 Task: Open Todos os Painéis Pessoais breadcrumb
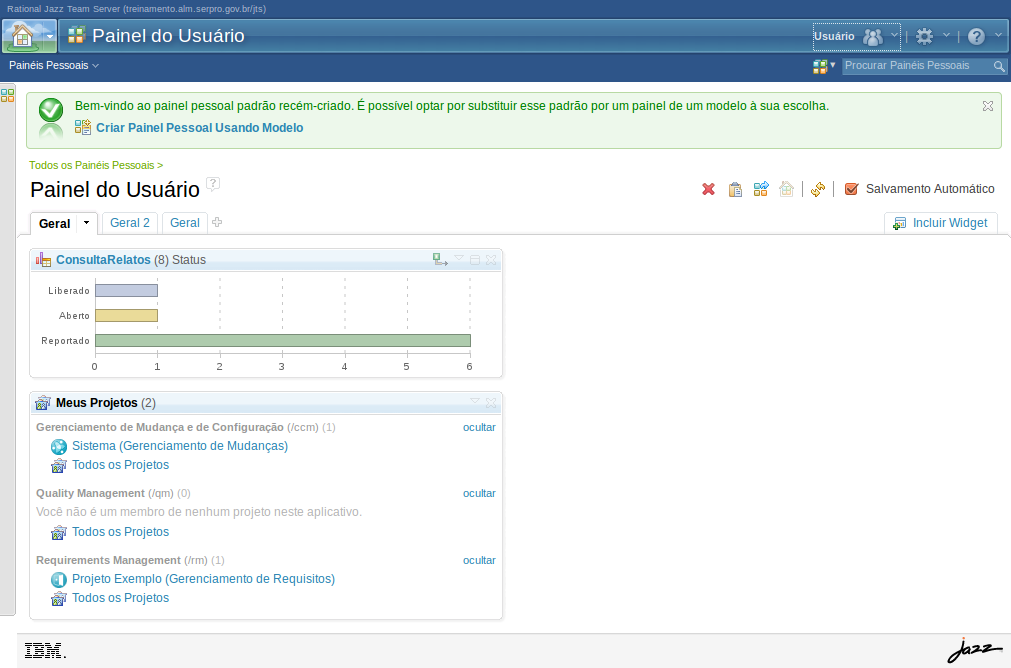[x=96, y=165]
